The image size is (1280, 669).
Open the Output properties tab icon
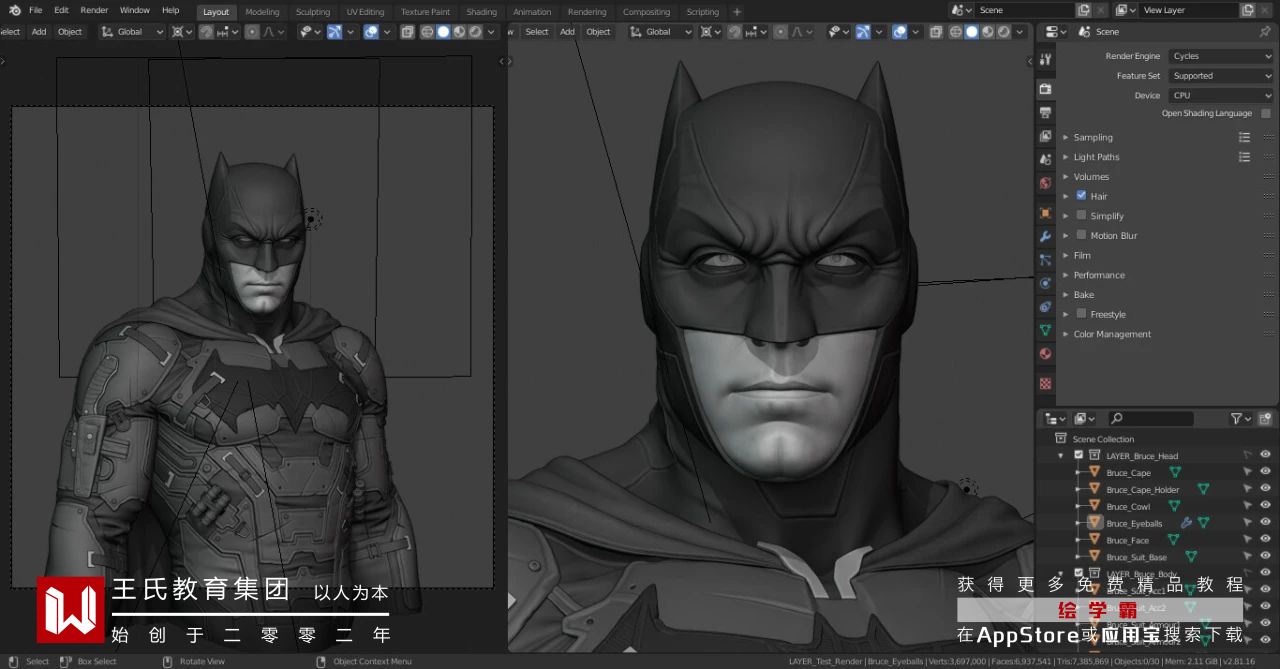[x=1045, y=113]
